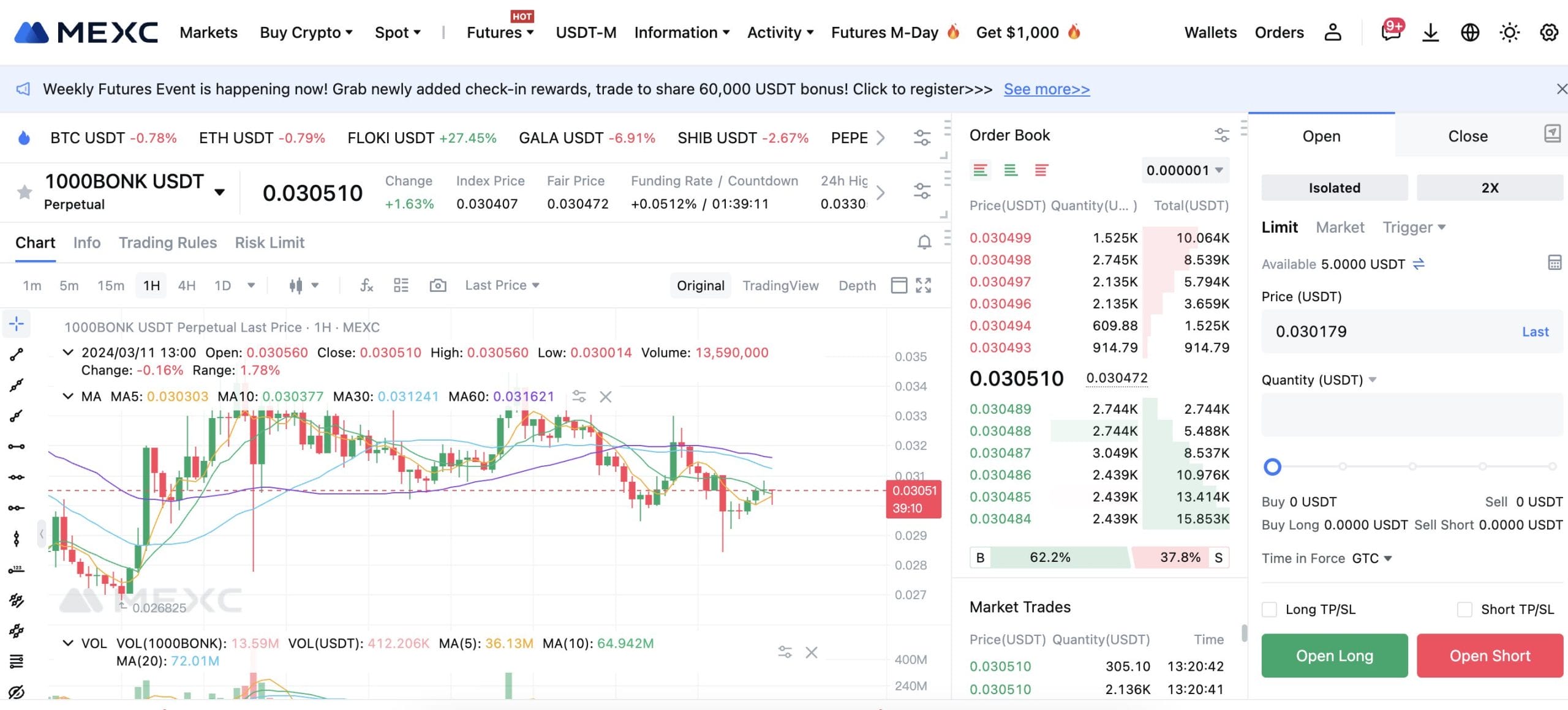Open the futures tutorial icon beside Close
The width and height of the screenshot is (1568, 710).
pos(1552,133)
